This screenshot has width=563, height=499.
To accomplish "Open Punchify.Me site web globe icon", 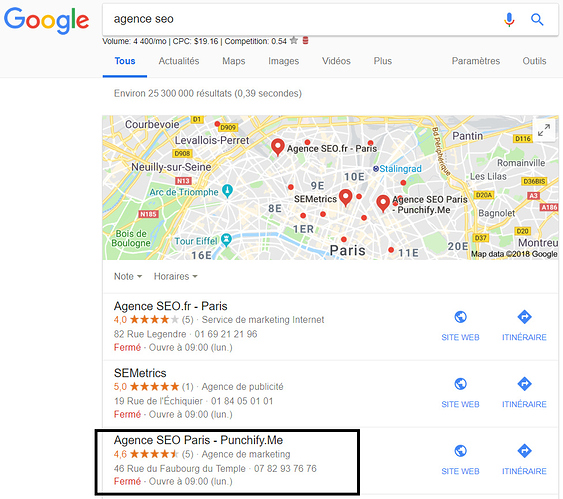I will [x=460, y=451].
